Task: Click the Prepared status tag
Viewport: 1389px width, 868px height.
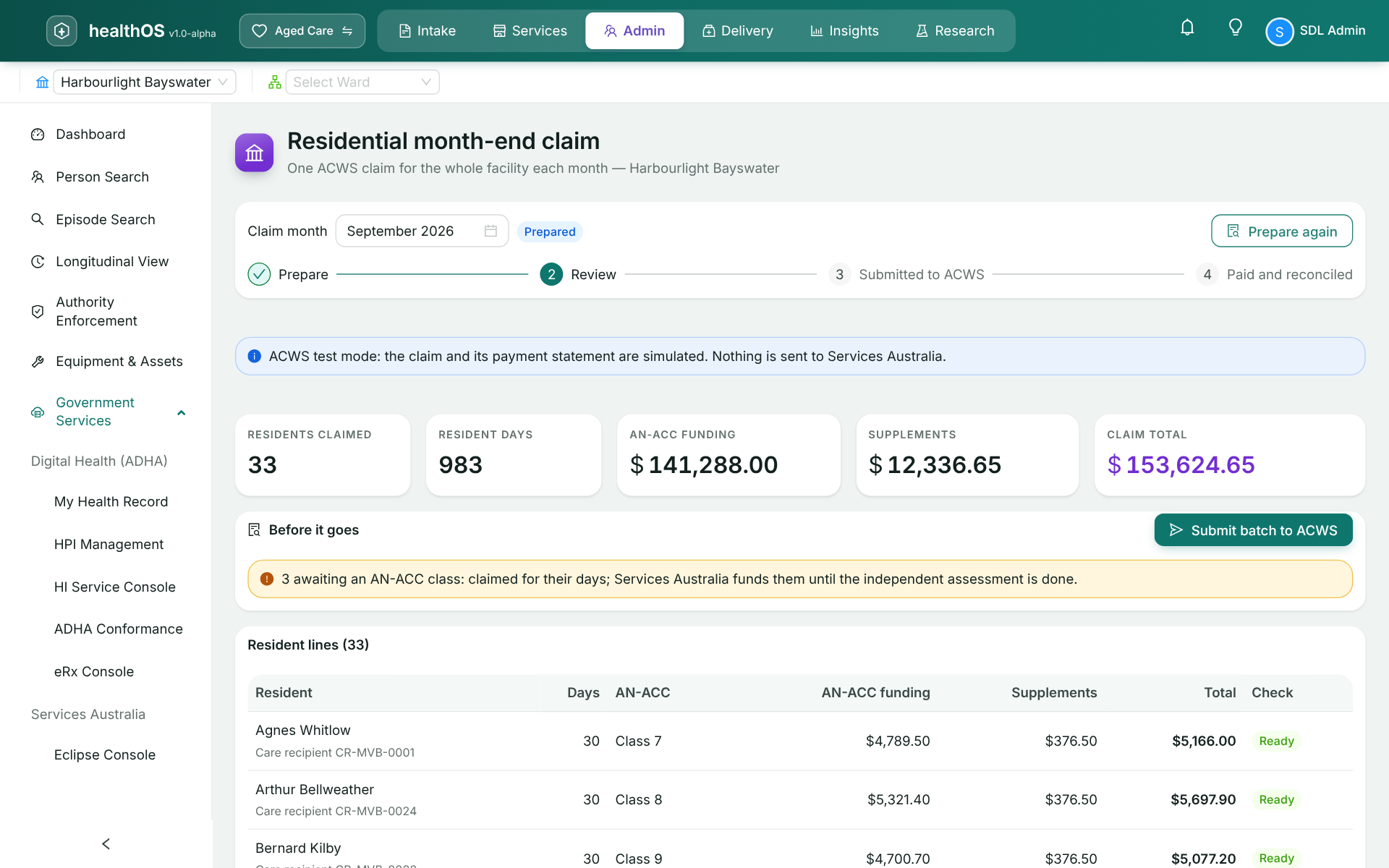Action: pos(550,231)
